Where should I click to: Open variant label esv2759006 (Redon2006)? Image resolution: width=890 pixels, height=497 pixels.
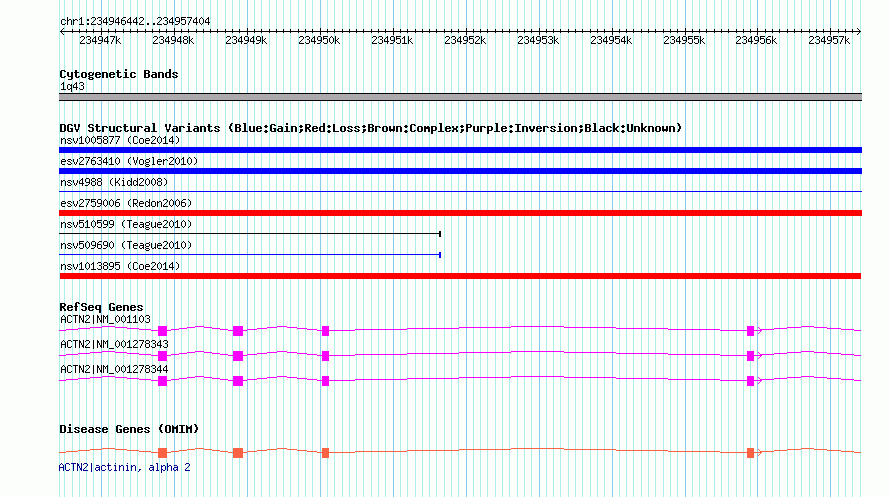[x=126, y=203]
